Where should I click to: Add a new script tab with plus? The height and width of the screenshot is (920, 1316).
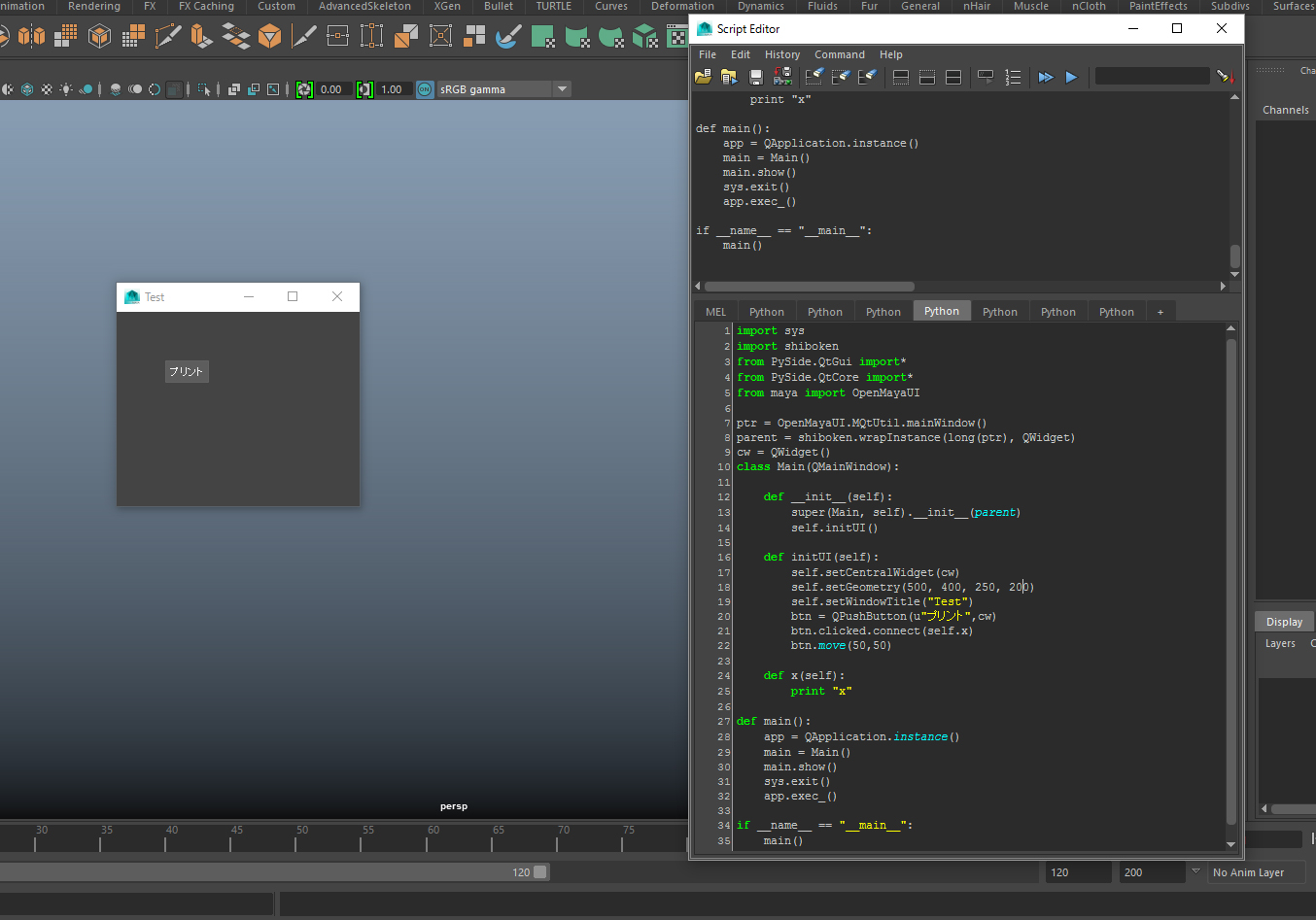[1160, 312]
